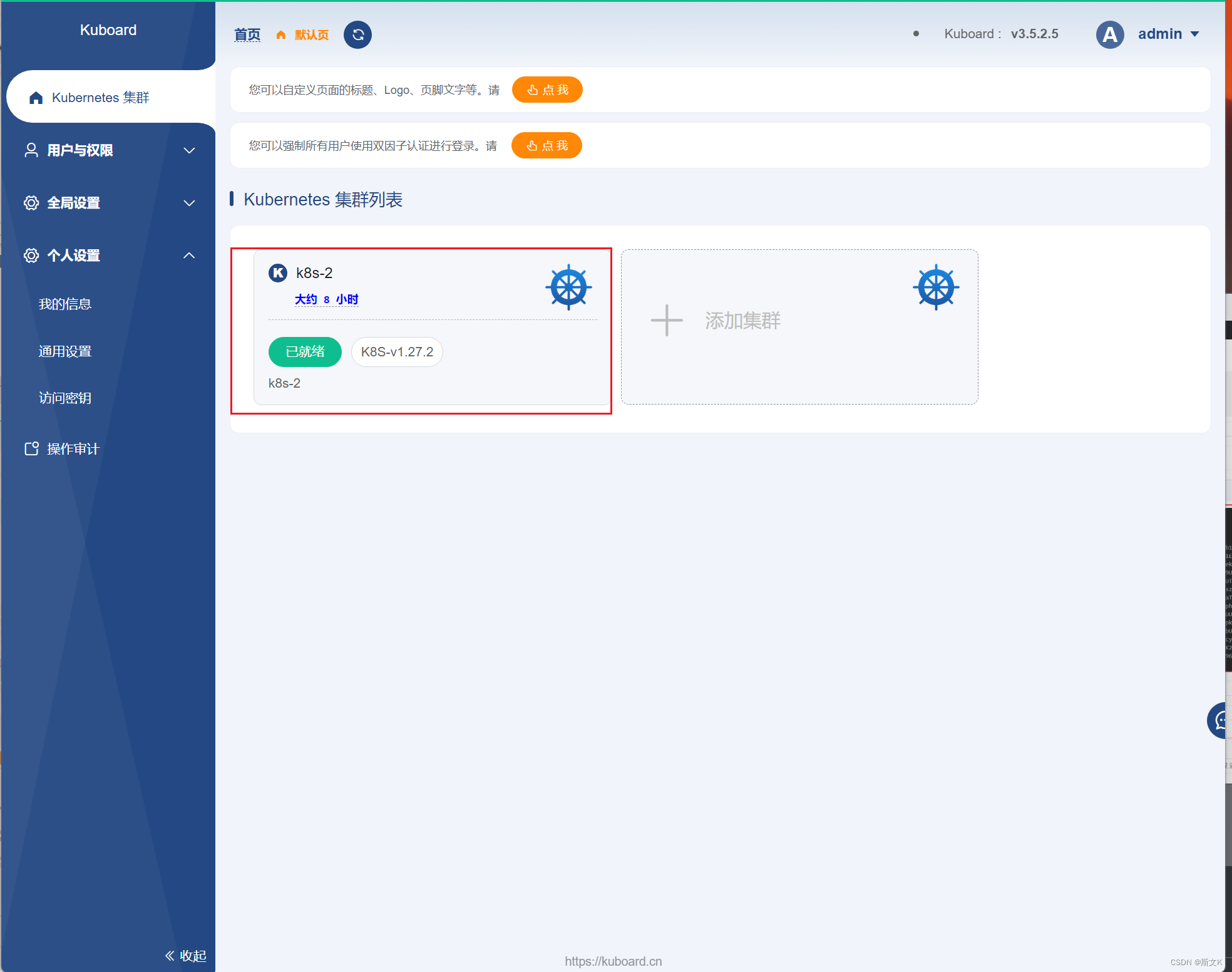Click the refresh icon button in header
The image size is (1232, 972).
coord(357,34)
